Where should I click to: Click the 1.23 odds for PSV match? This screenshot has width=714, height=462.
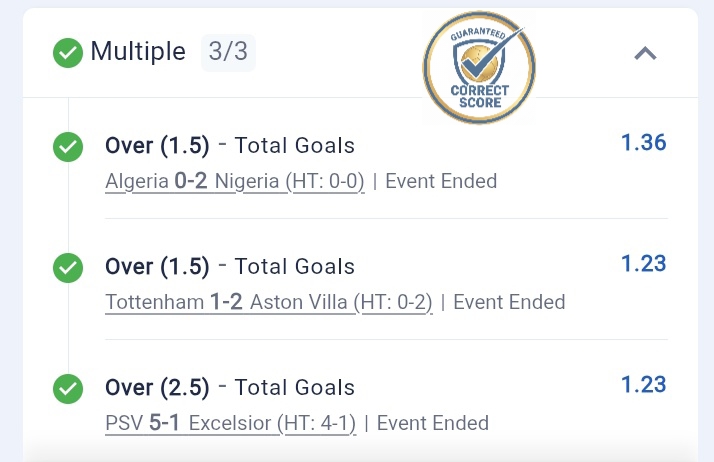(x=643, y=384)
